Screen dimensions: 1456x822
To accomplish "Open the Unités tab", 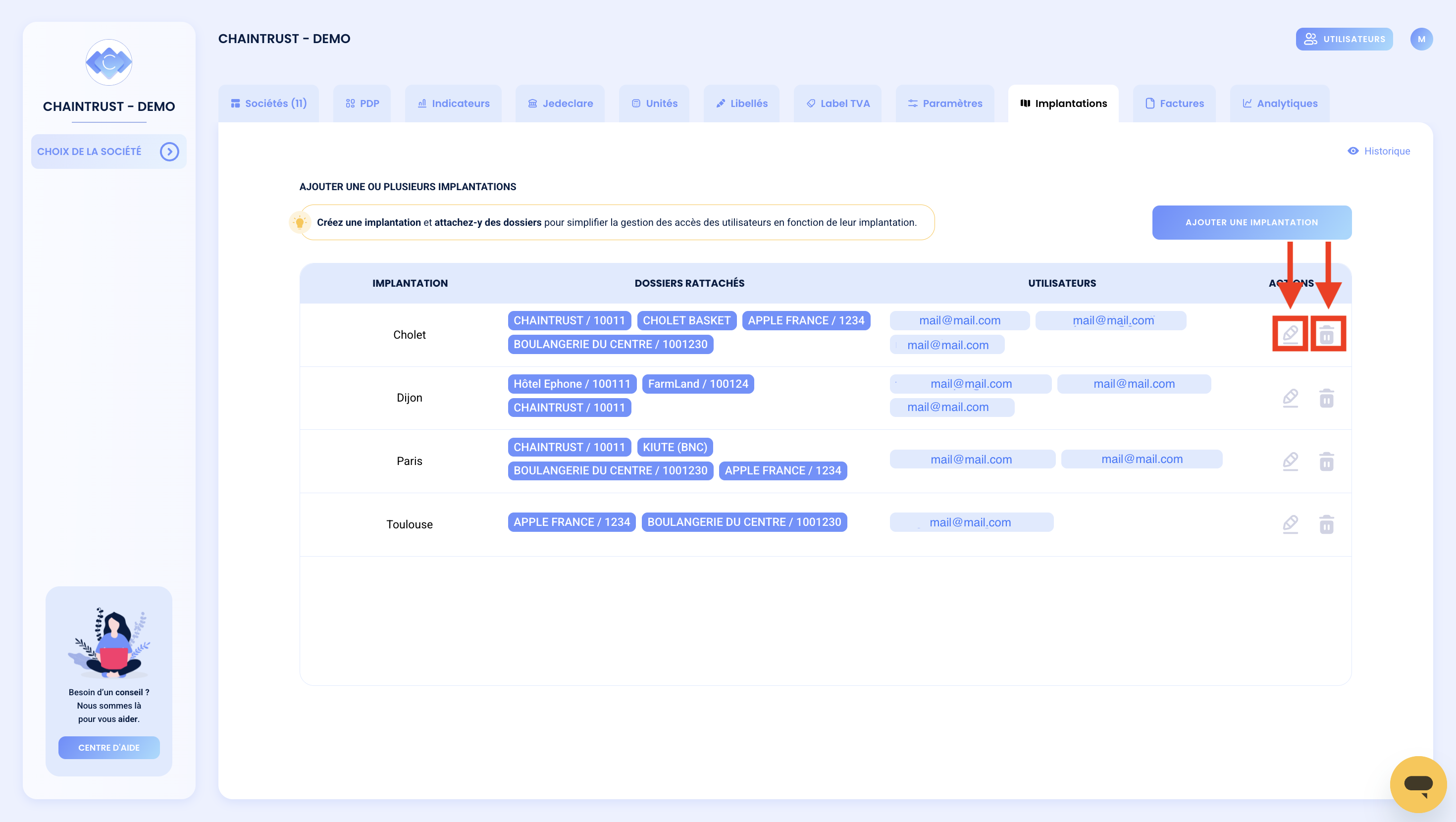I will pyautogui.click(x=654, y=103).
